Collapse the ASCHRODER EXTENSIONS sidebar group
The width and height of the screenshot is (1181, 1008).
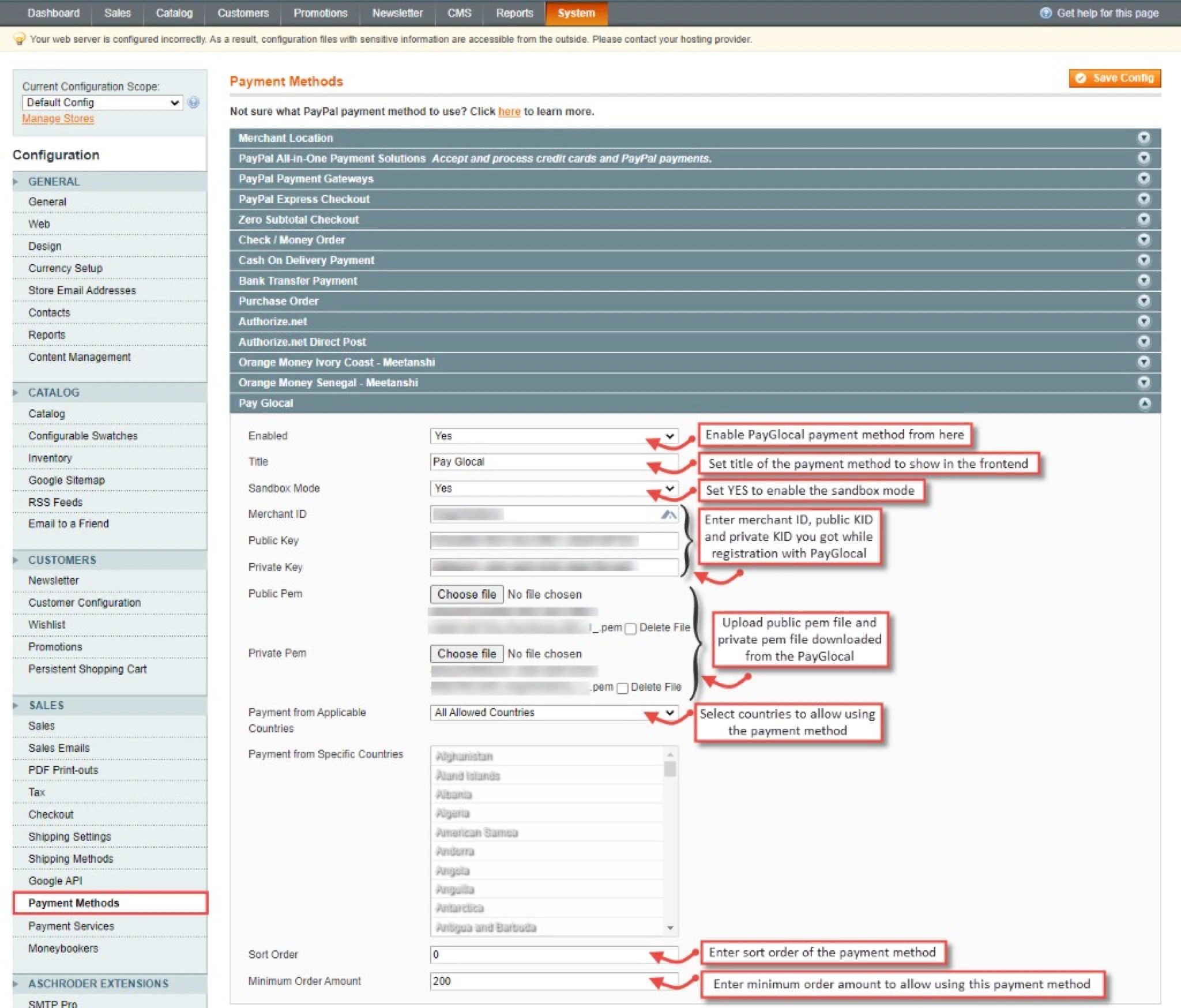click(x=110, y=983)
